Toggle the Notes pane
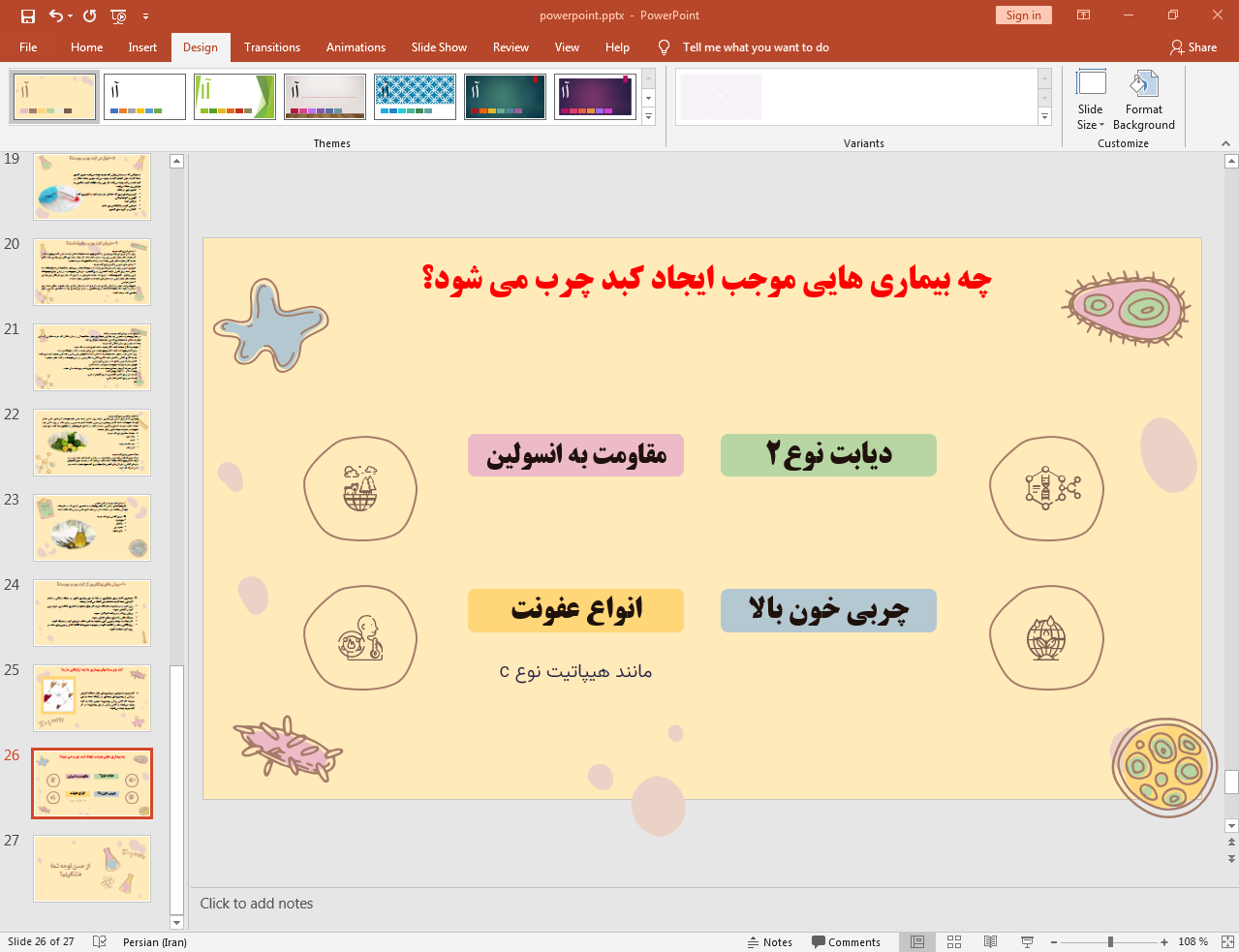 click(x=770, y=941)
